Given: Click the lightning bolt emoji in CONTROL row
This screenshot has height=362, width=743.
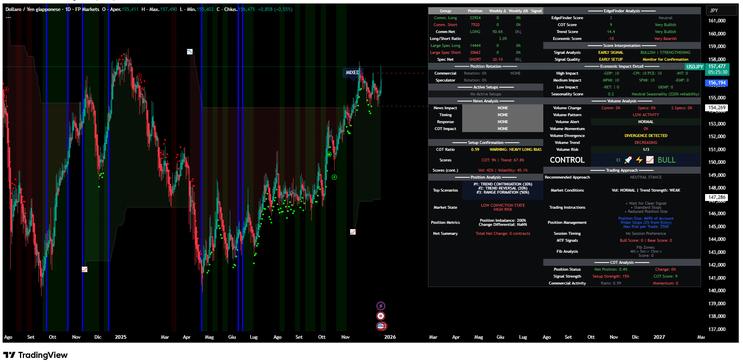Looking at the screenshot, I should [639, 160].
